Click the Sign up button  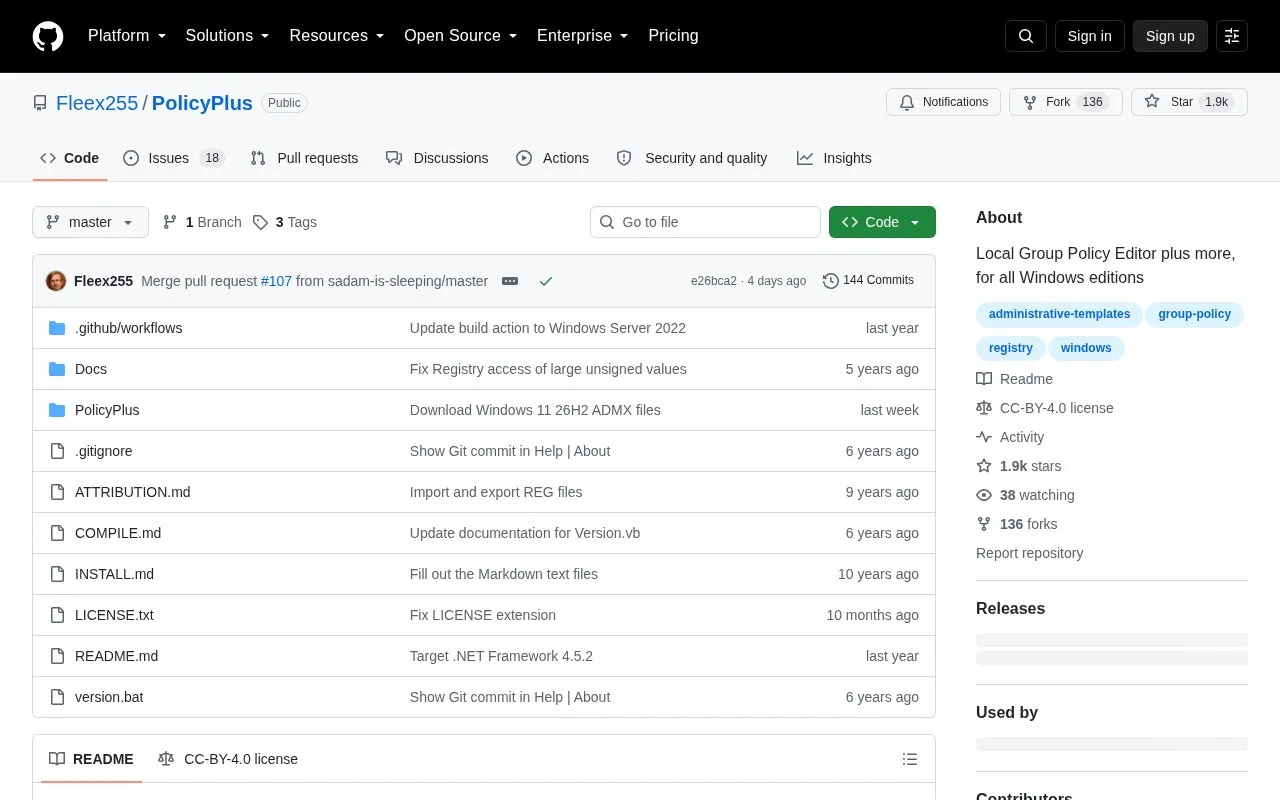pos(1170,36)
